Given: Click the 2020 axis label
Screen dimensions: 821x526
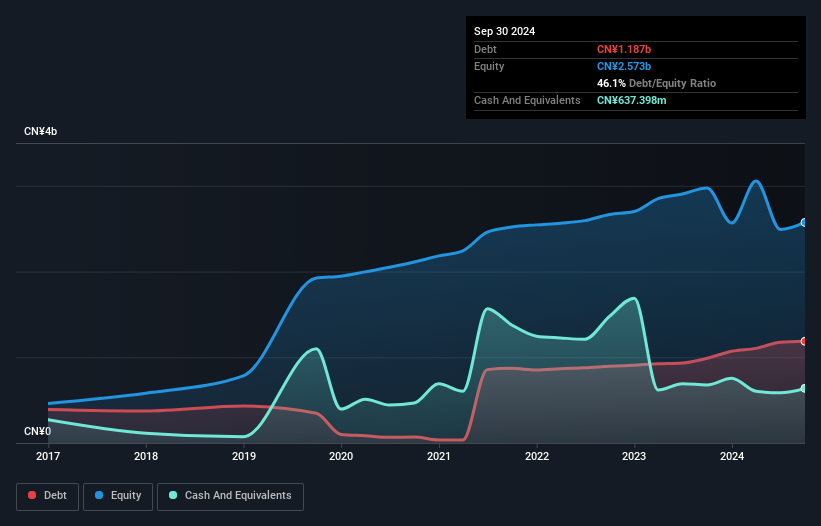Looking at the screenshot, I should coord(341,456).
